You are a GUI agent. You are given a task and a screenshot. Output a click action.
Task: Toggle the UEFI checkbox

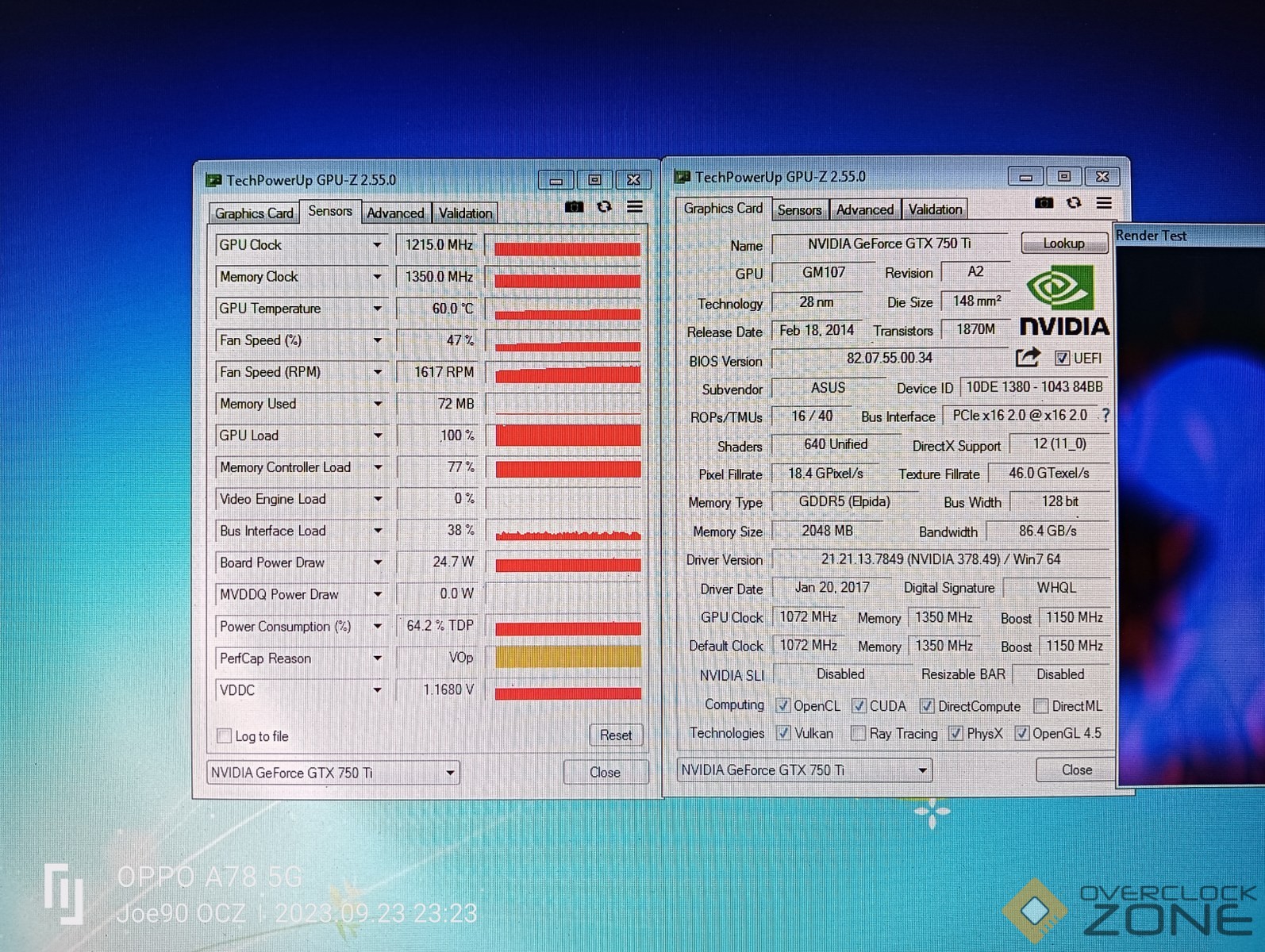(1063, 358)
